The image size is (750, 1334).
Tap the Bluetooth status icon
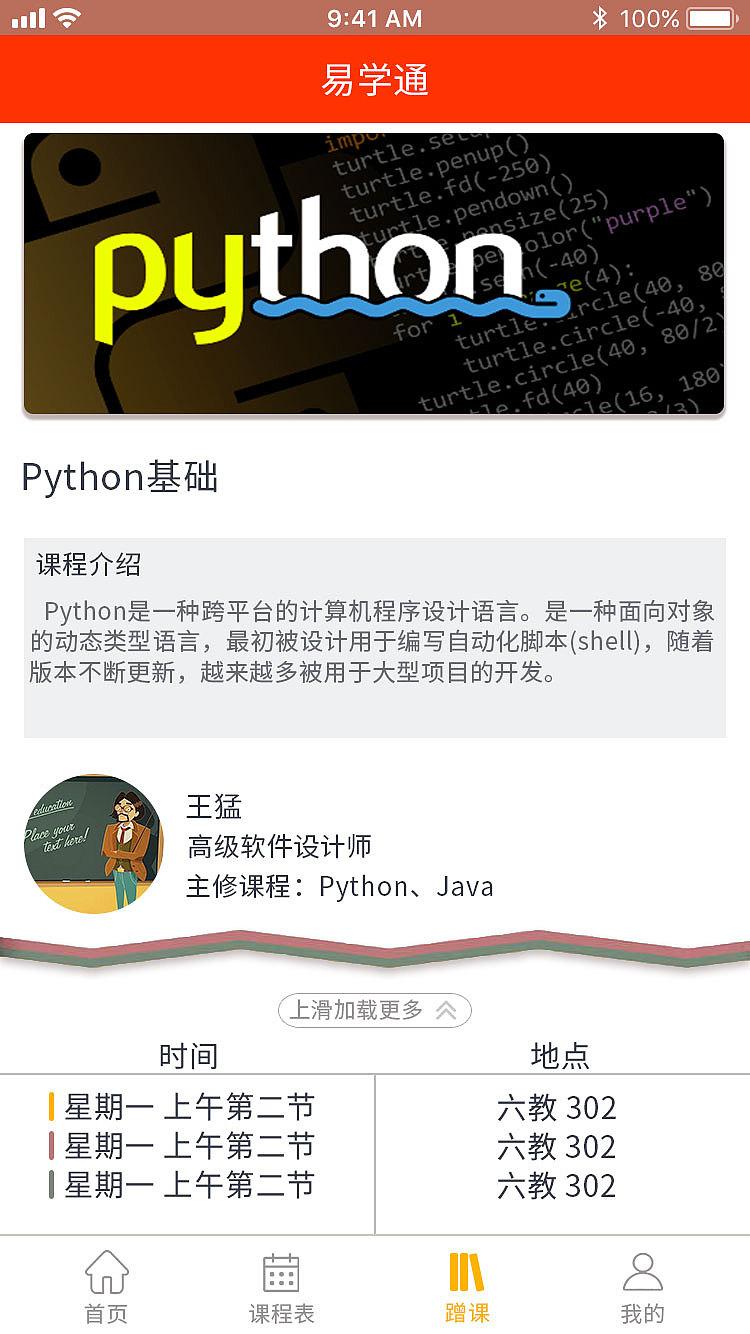(599, 18)
